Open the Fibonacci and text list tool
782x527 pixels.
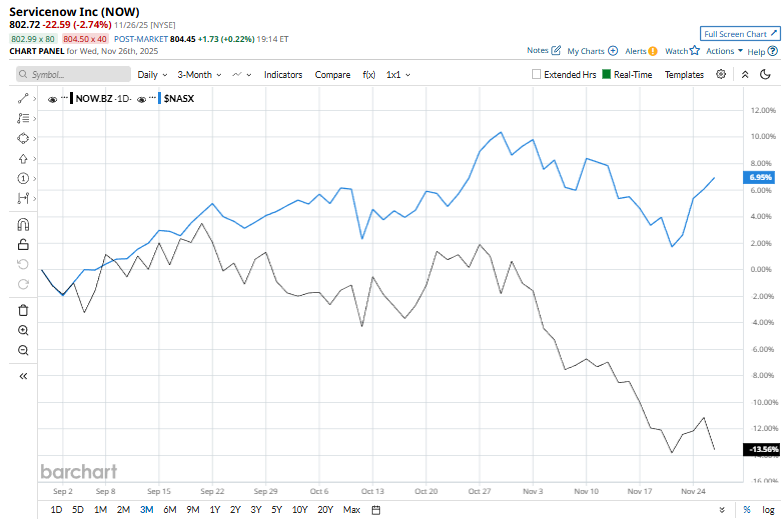tap(23, 118)
